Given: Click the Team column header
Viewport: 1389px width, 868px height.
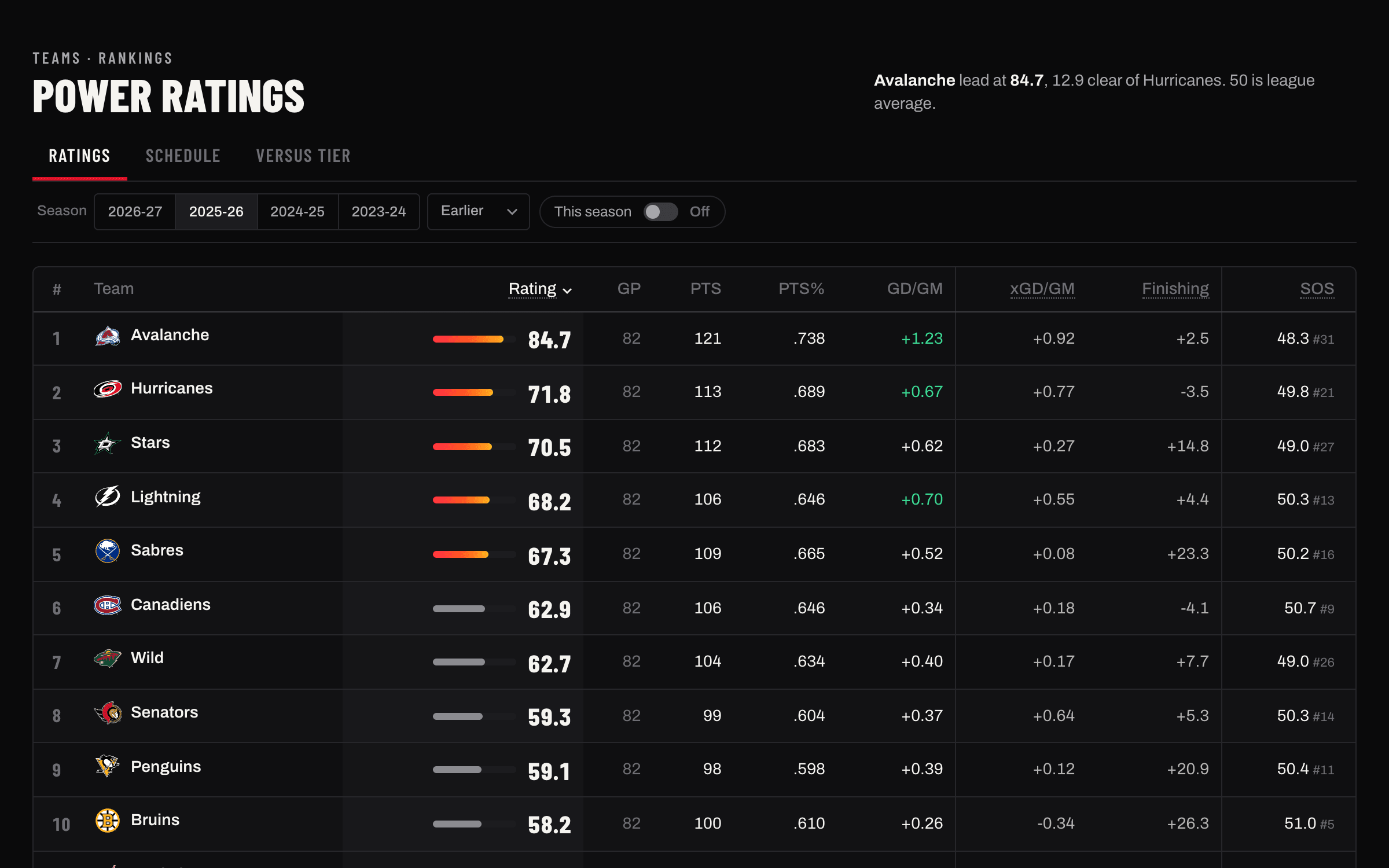Looking at the screenshot, I should tap(114, 289).
